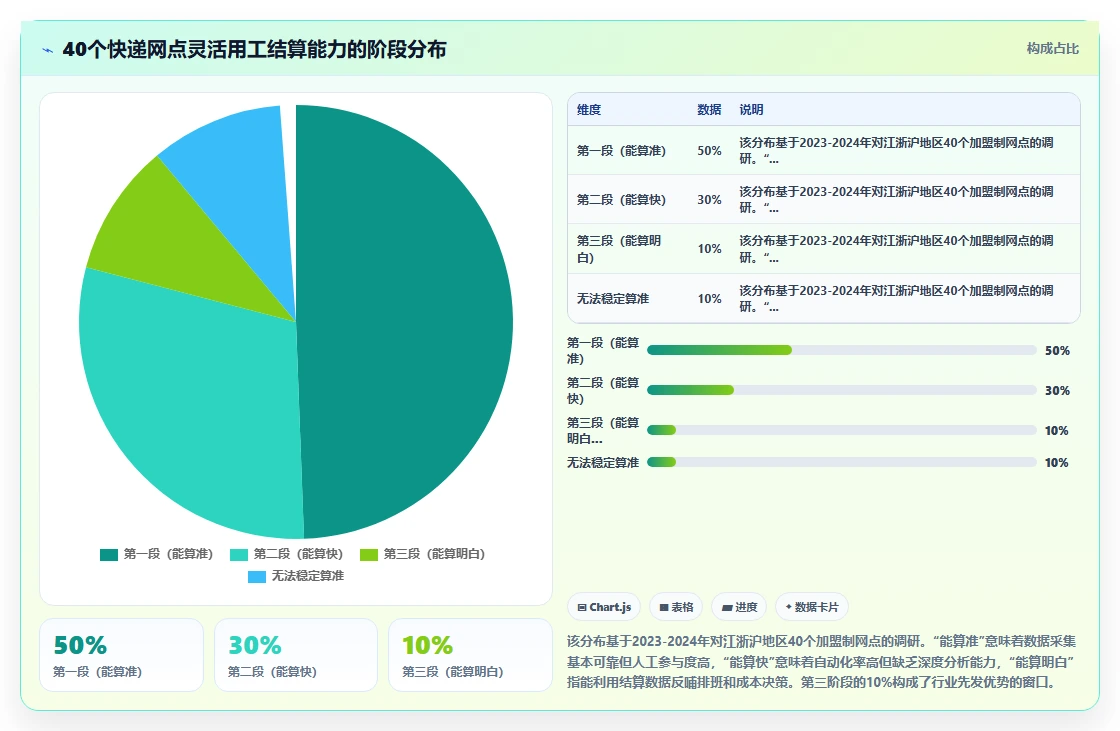Click the 50% value in table

click(709, 151)
